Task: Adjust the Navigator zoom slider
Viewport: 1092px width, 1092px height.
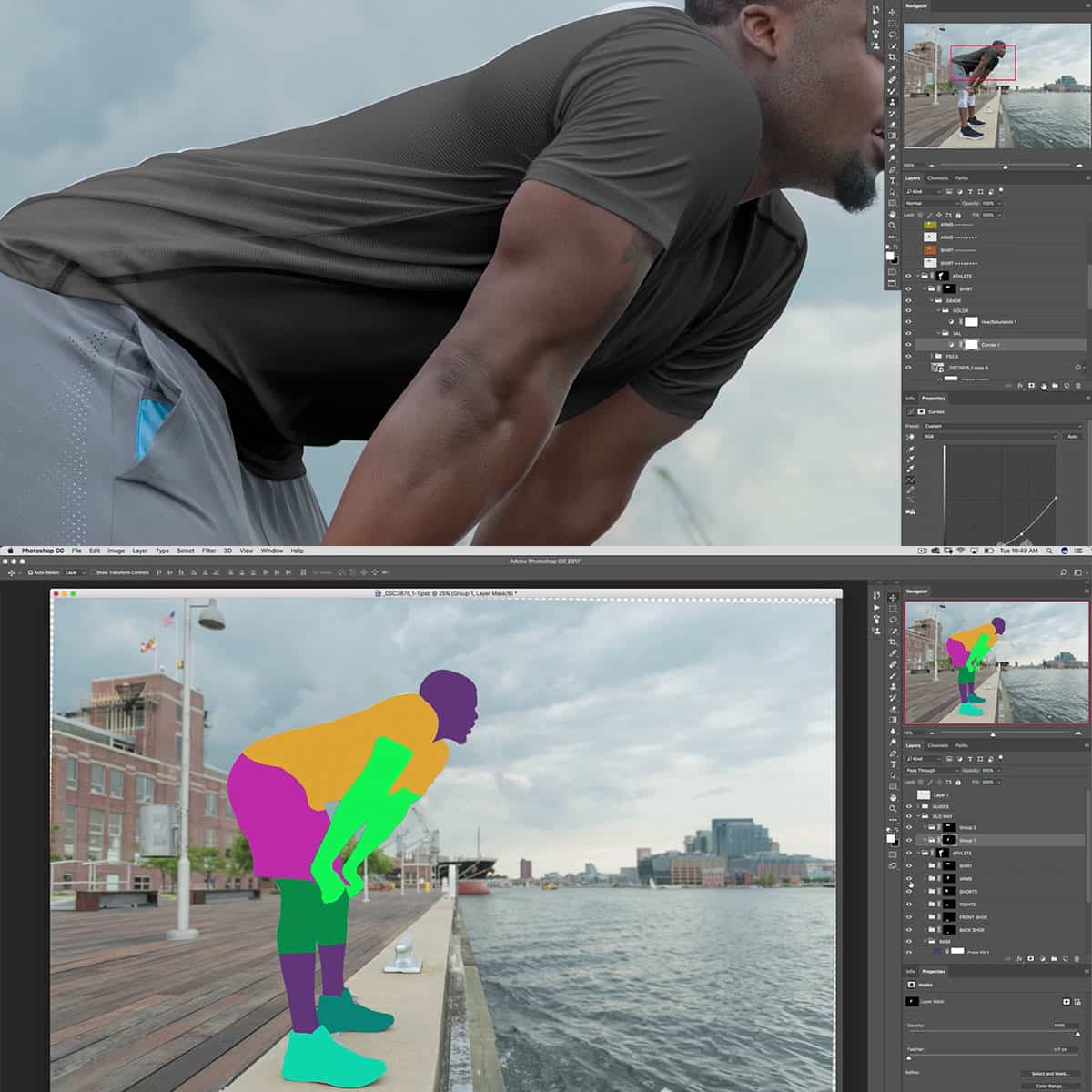Action: click(993, 733)
